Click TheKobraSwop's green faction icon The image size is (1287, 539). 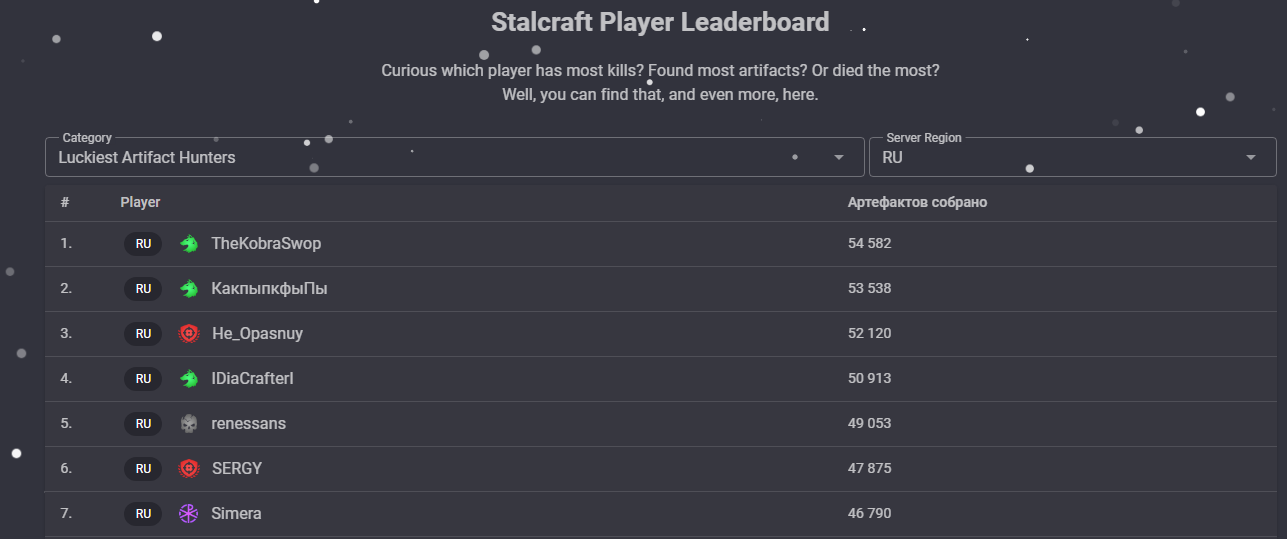pyautogui.click(x=189, y=244)
